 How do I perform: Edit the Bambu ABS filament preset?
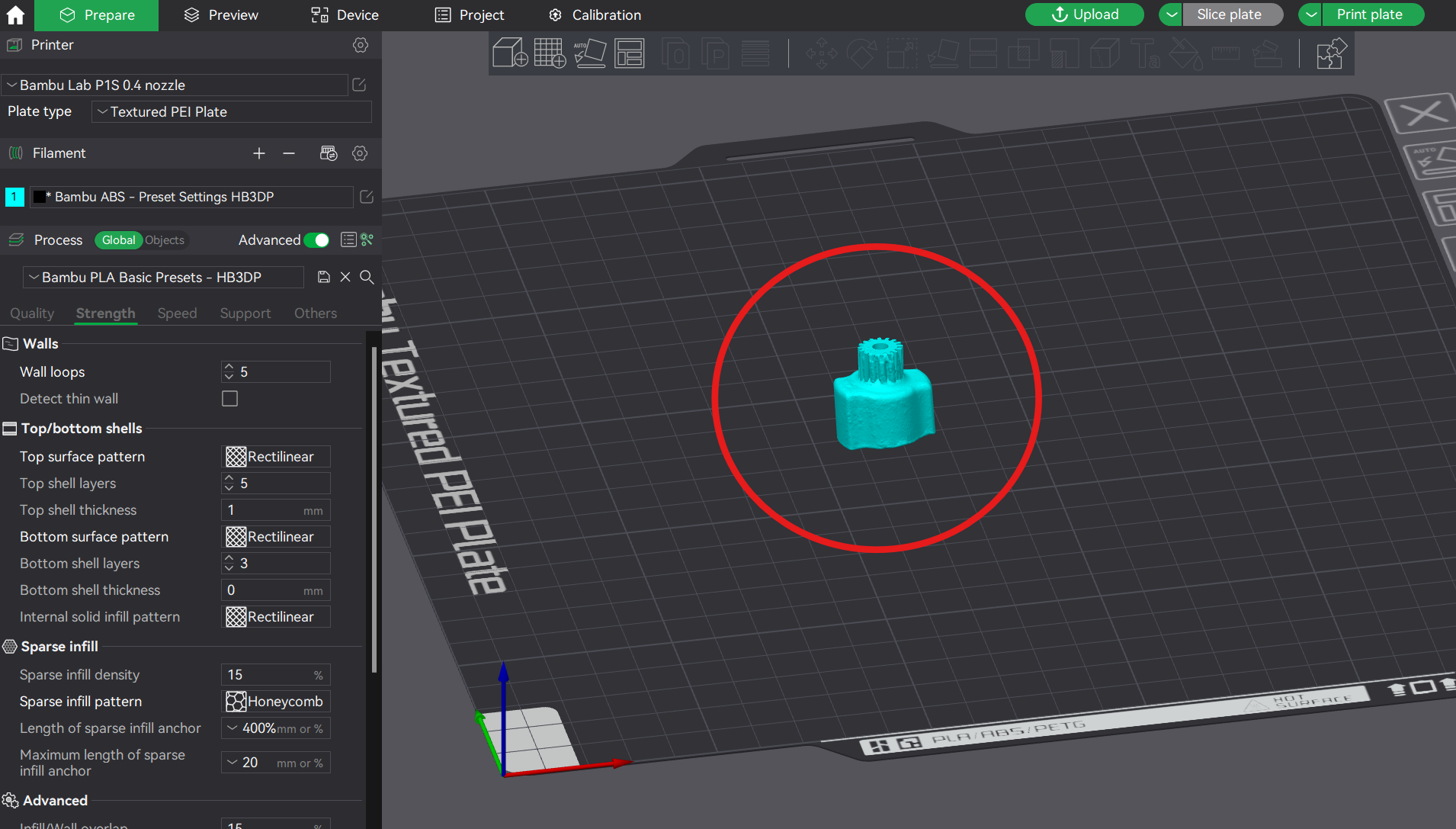367,197
